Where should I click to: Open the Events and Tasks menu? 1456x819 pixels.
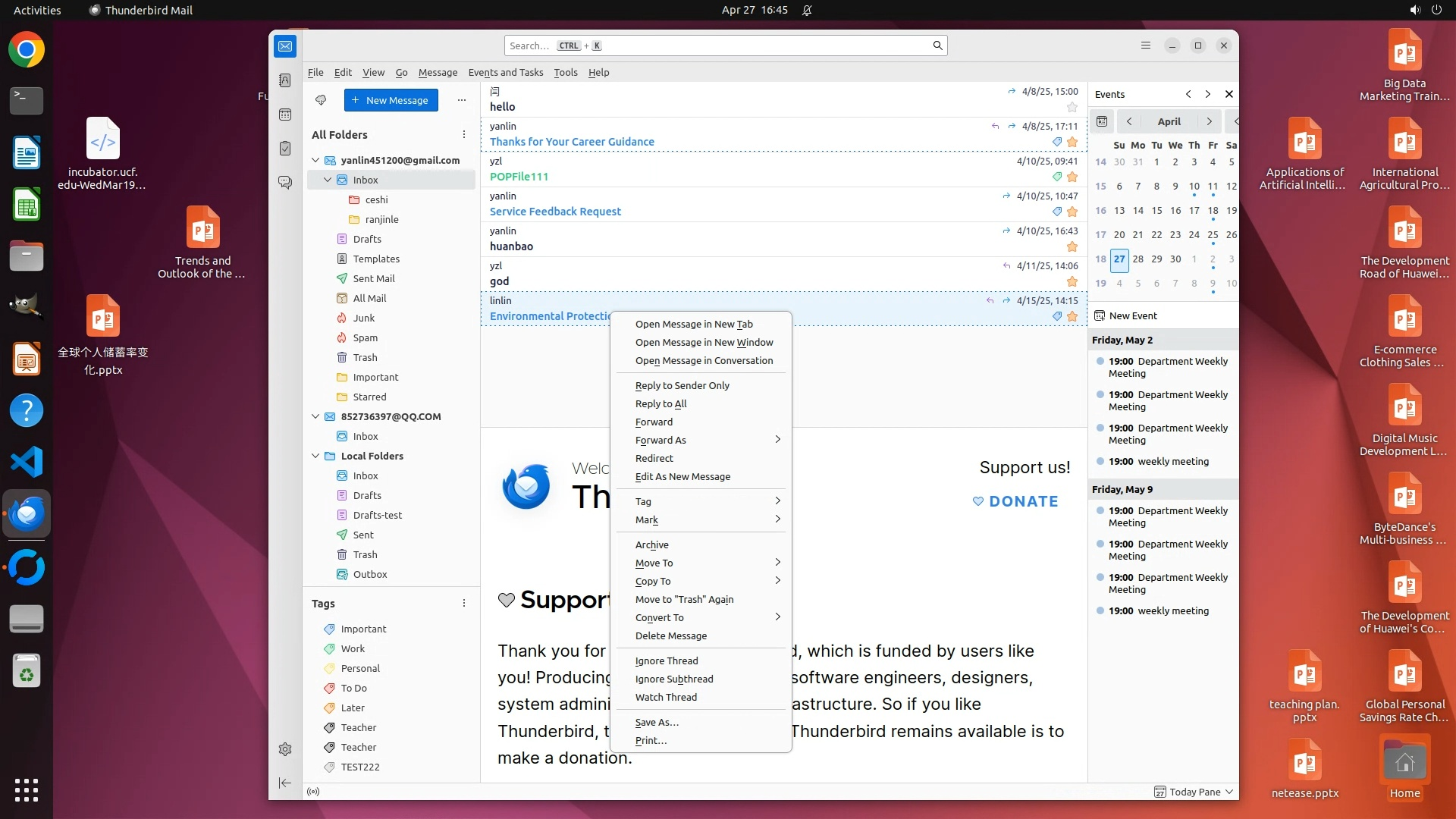pyautogui.click(x=505, y=72)
